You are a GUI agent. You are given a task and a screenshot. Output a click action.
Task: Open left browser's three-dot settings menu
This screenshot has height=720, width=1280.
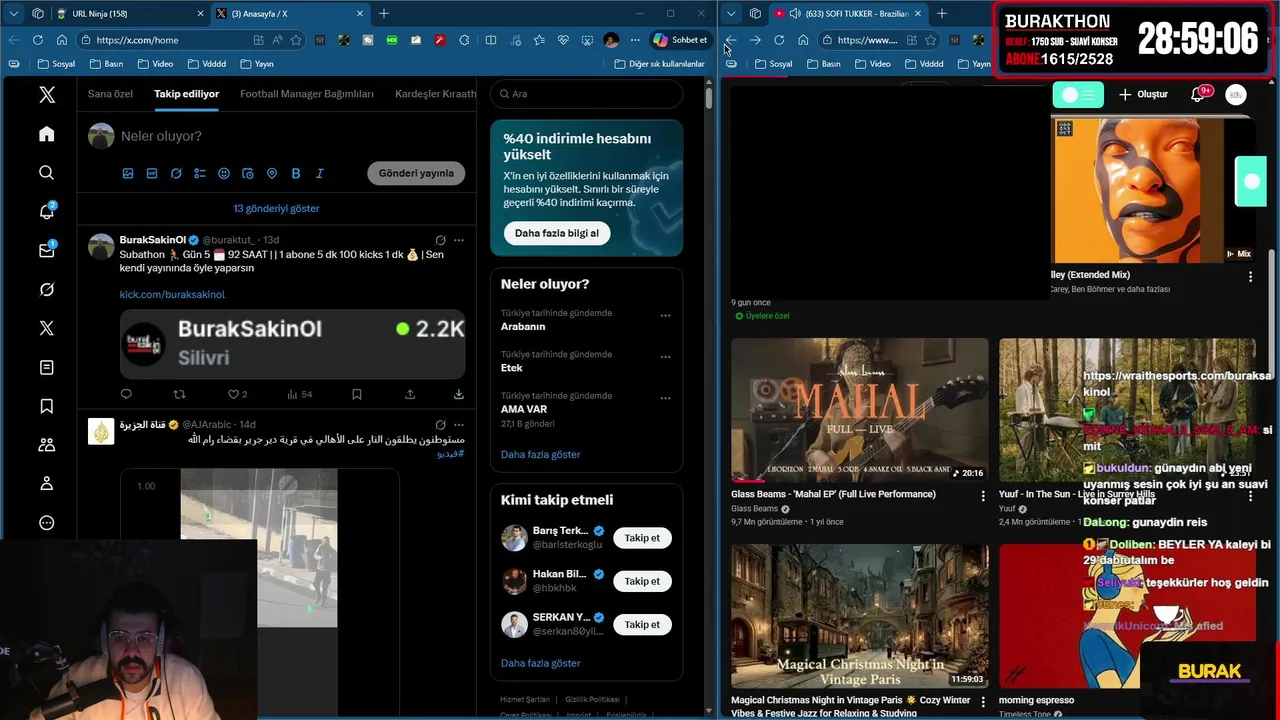pyautogui.click(x=635, y=40)
